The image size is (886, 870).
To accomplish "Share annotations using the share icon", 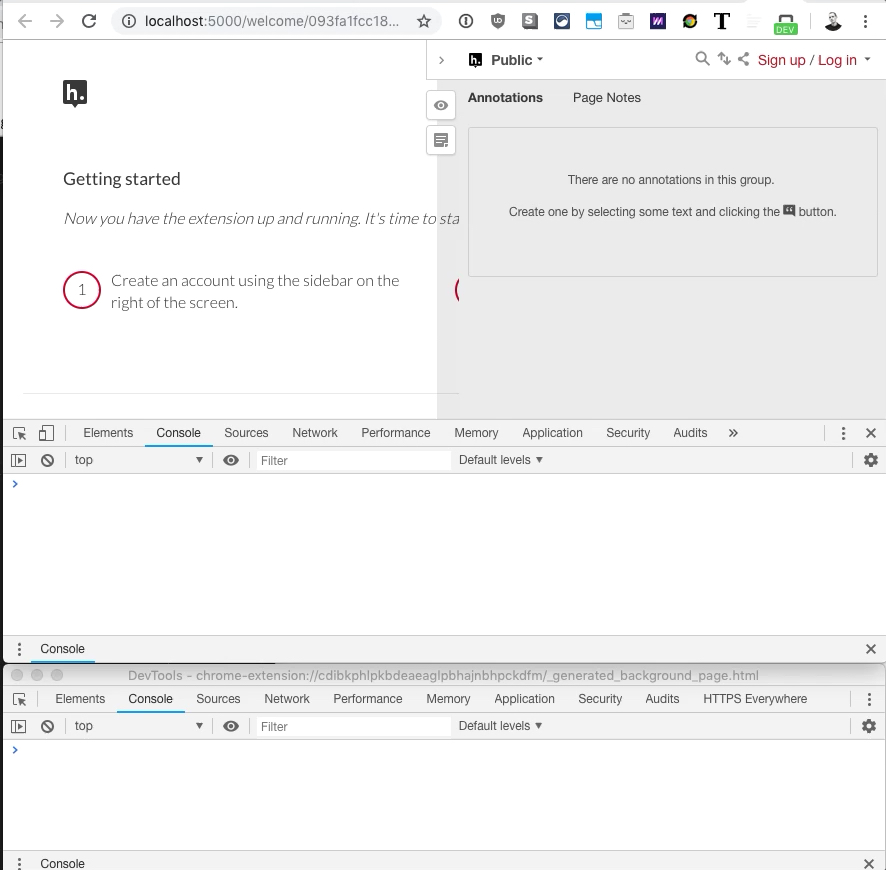I will [x=744, y=59].
